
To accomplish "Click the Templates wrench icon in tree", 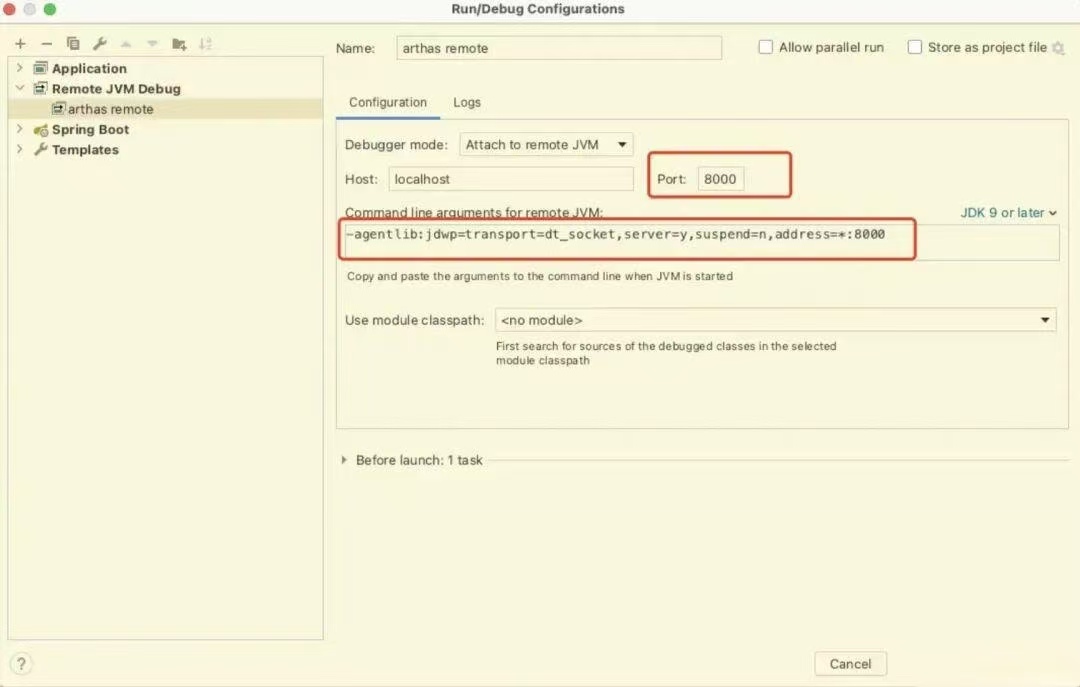I will [41, 150].
